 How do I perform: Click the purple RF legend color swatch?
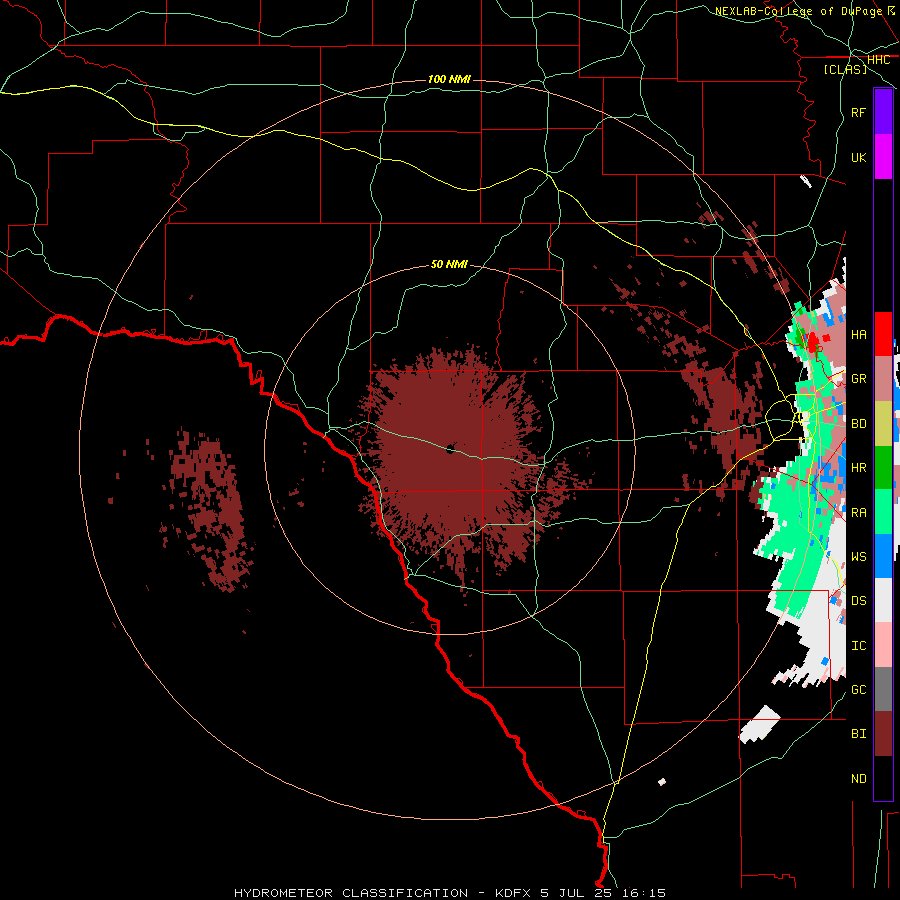(883, 112)
